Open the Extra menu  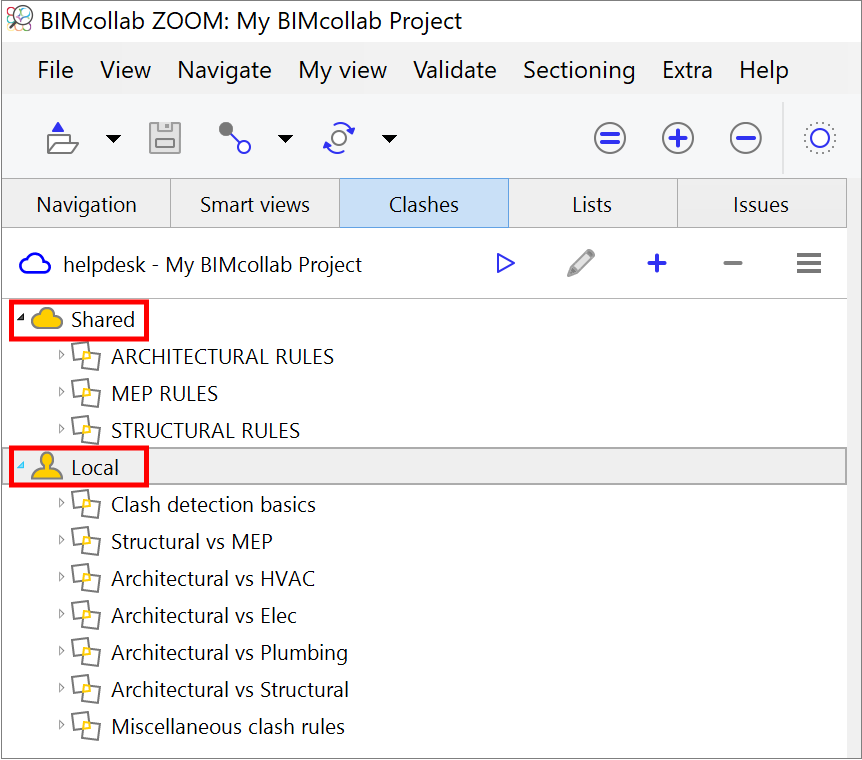pyautogui.click(x=687, y=70)
